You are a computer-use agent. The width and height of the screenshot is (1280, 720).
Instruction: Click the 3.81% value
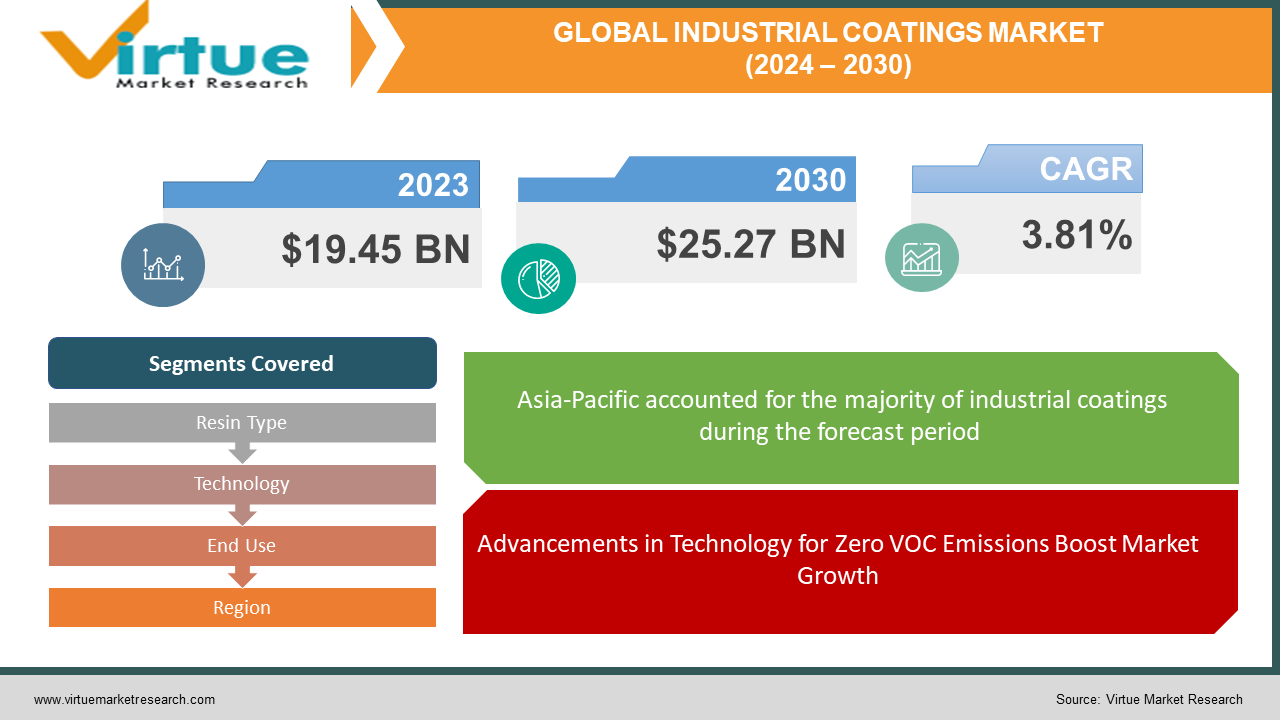(x=1077, y=236)
